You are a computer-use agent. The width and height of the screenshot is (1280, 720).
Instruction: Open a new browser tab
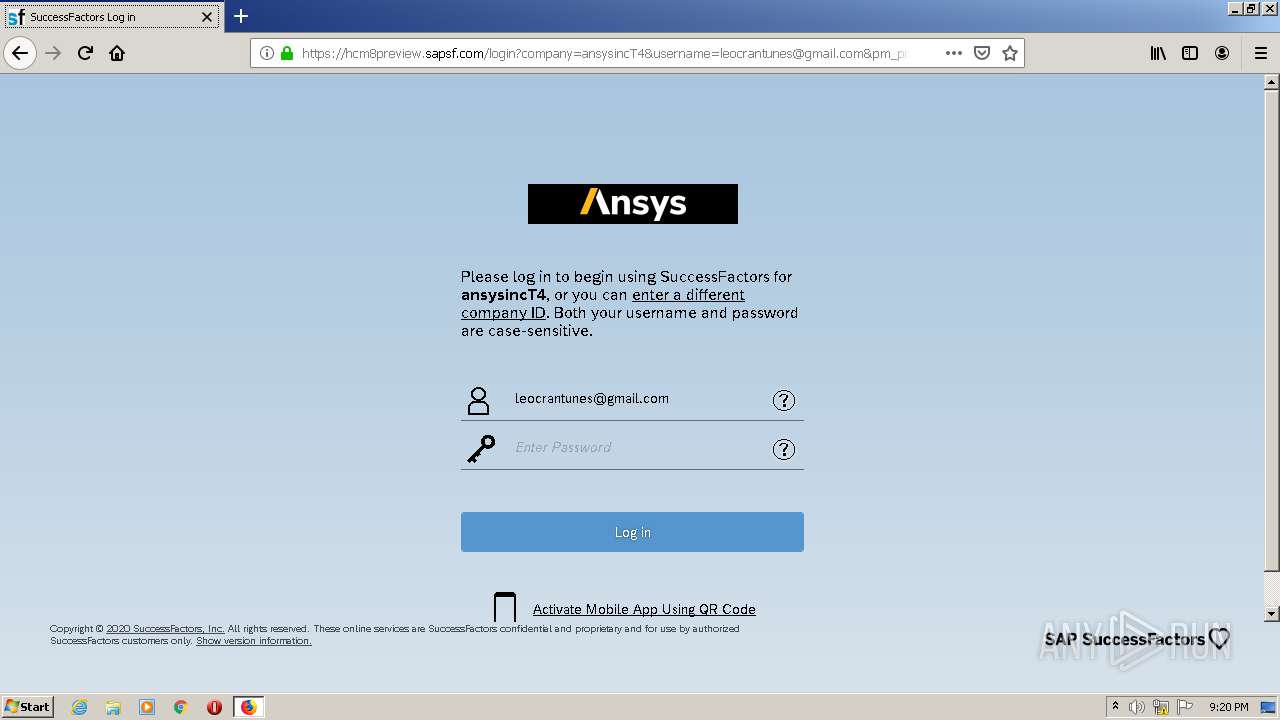click(241, 16)
